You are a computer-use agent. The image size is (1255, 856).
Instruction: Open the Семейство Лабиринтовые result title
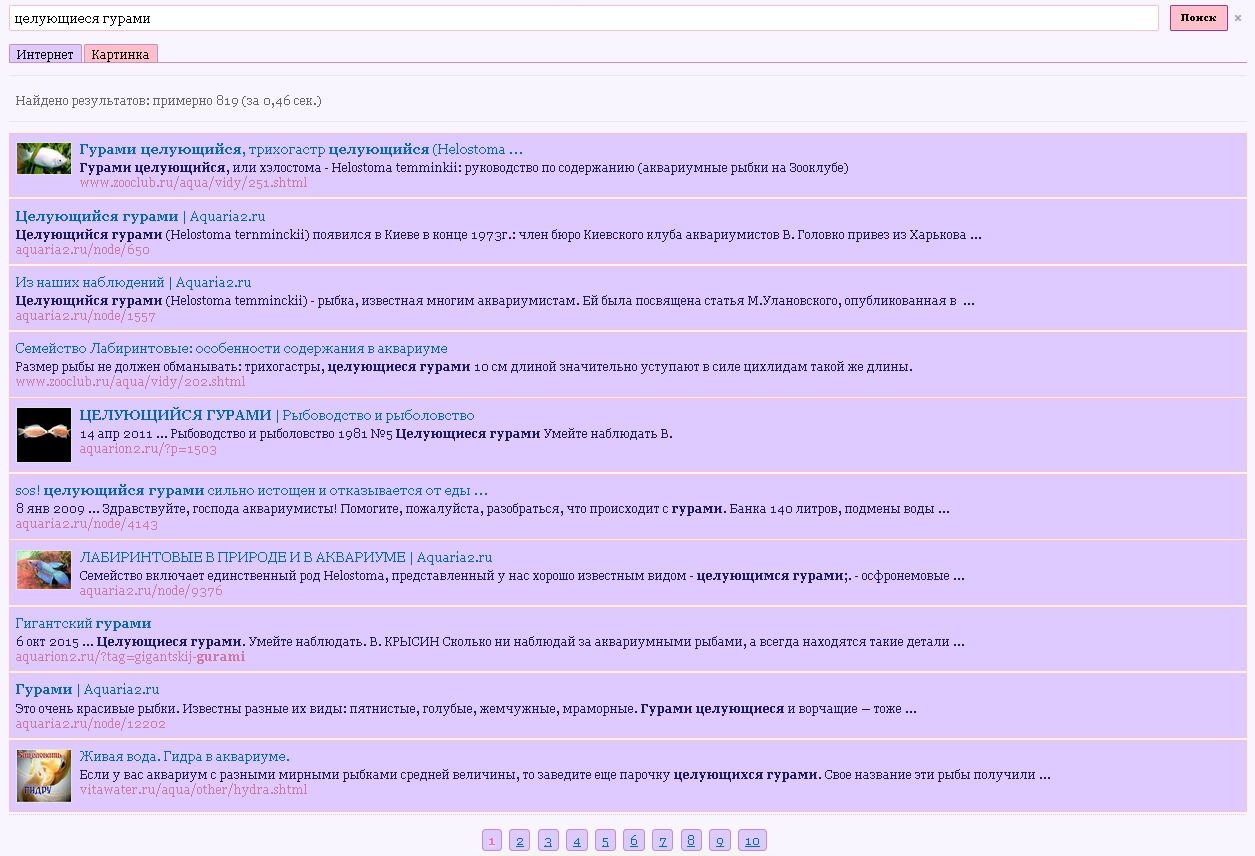coord(231,348)
